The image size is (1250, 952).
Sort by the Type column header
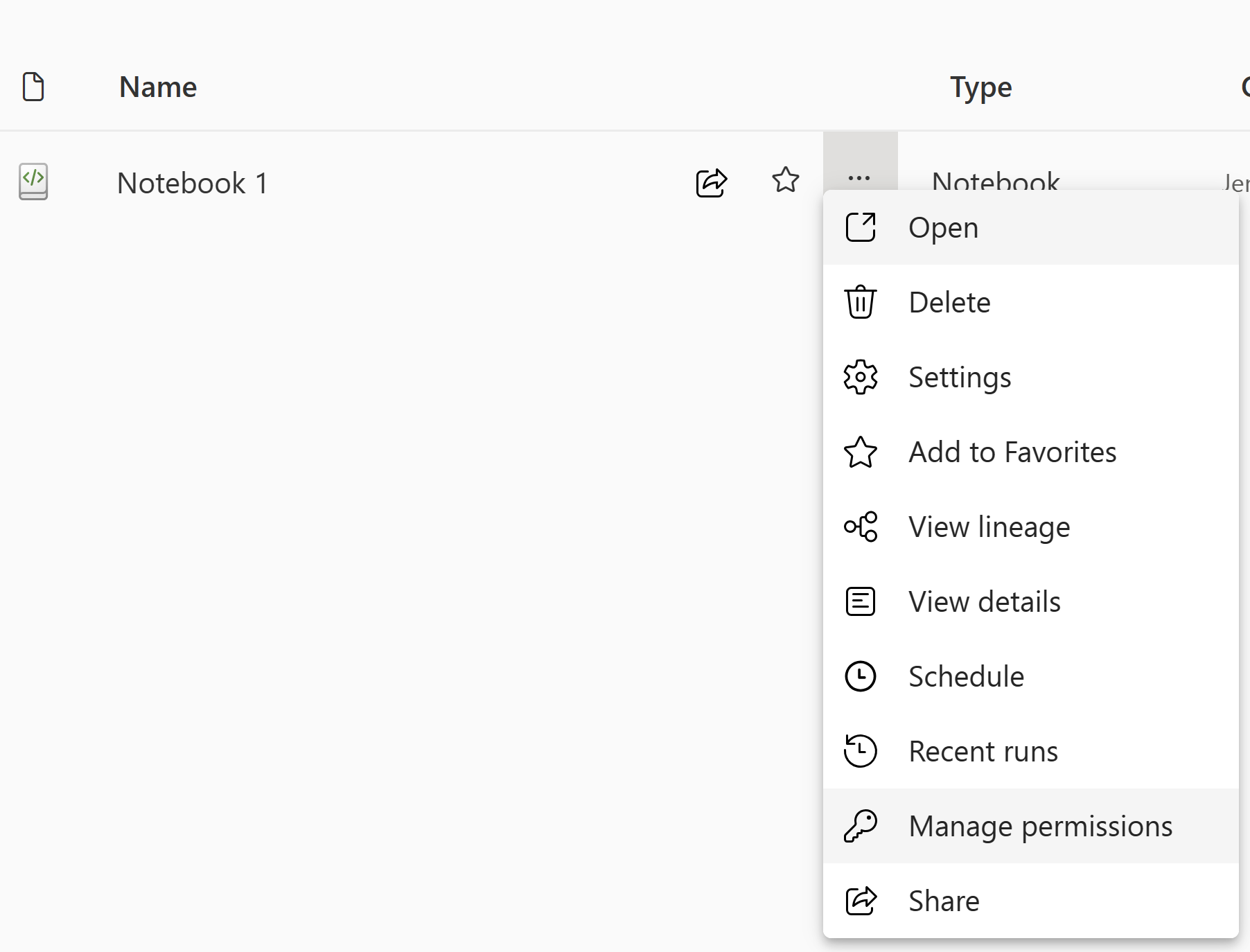[x=980, y=87]
